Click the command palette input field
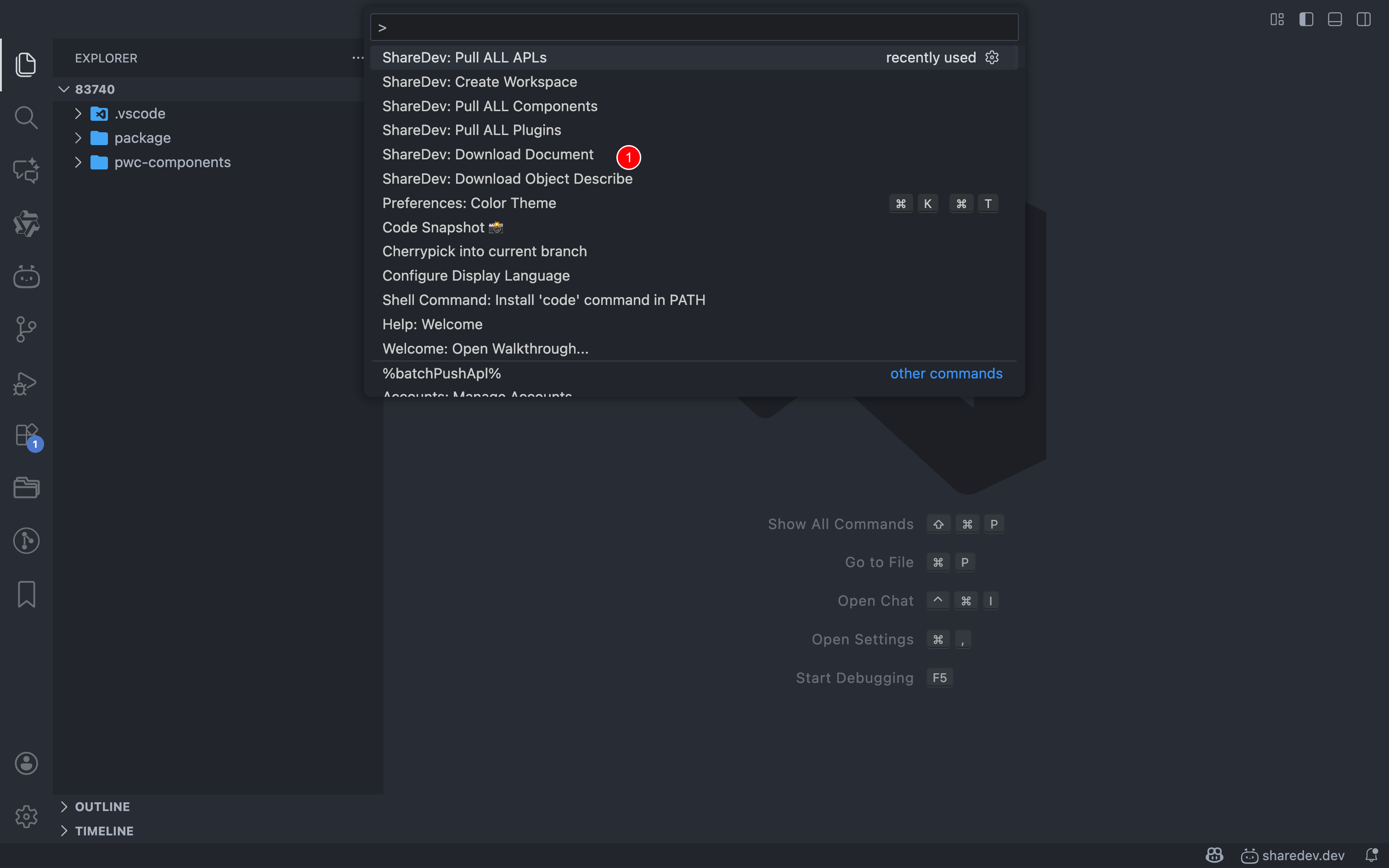 (x=694, y=28)
